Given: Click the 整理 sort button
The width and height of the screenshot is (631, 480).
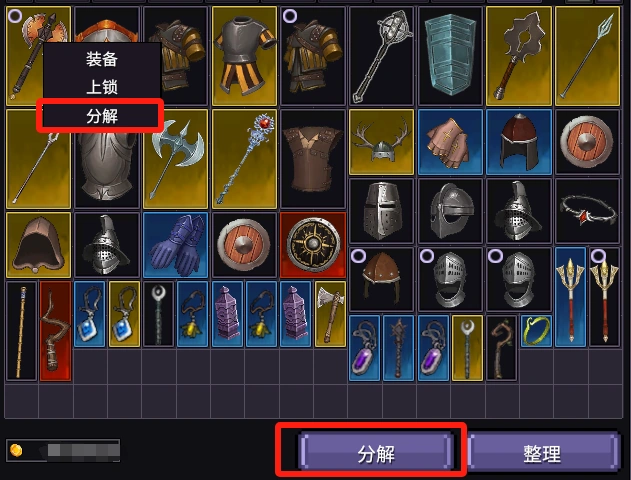Looking at the screenshot, I should tap(542, 453).
